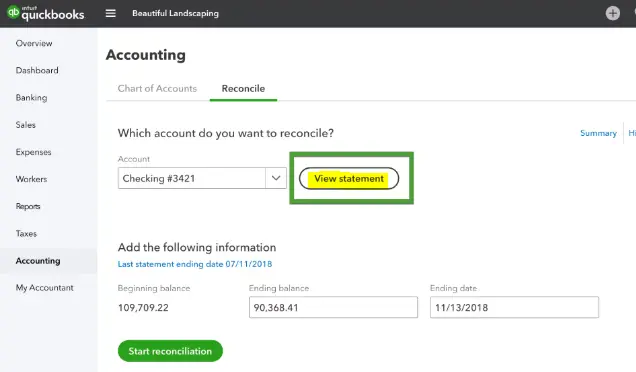Open Taxes in sidebar
Viewport: 636px width, 372px height.
tap(26, 234)
